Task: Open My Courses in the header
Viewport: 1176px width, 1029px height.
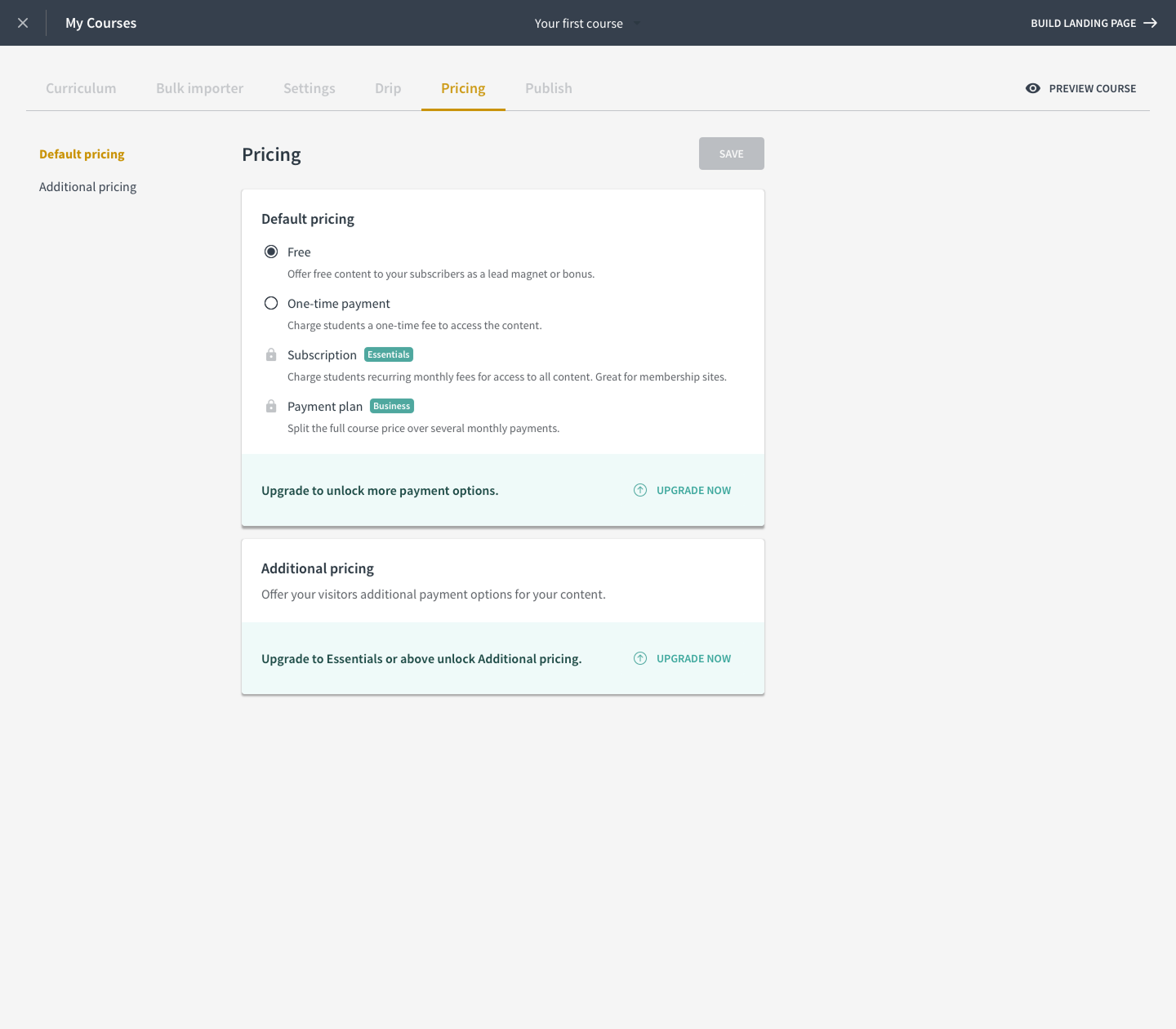Action: click(101, 23)
